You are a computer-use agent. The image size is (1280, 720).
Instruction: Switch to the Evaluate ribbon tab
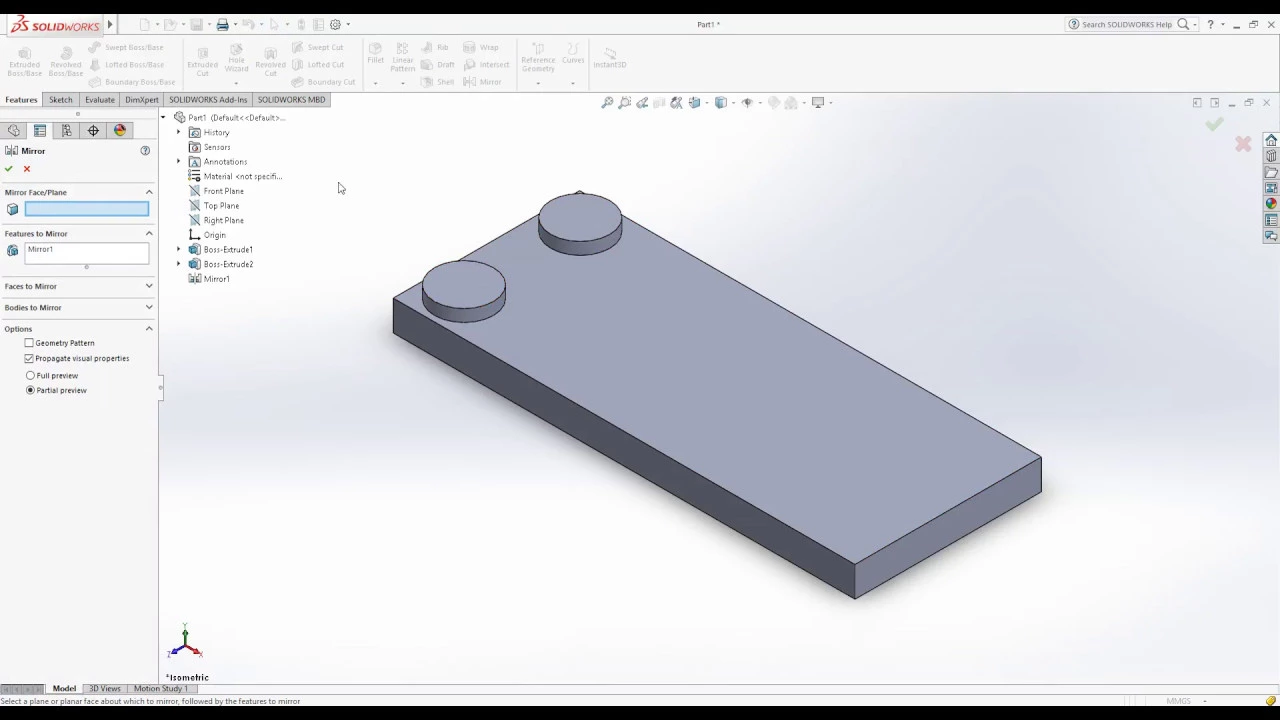click(100, 100)
